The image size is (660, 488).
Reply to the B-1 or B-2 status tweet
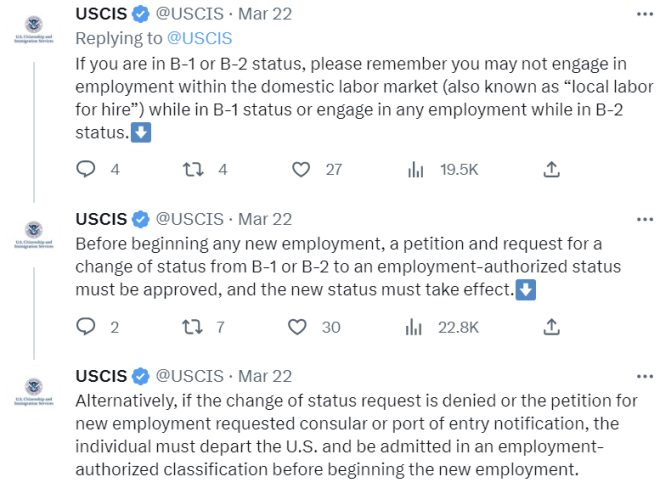pyautogui.click(x=86, y=170)
